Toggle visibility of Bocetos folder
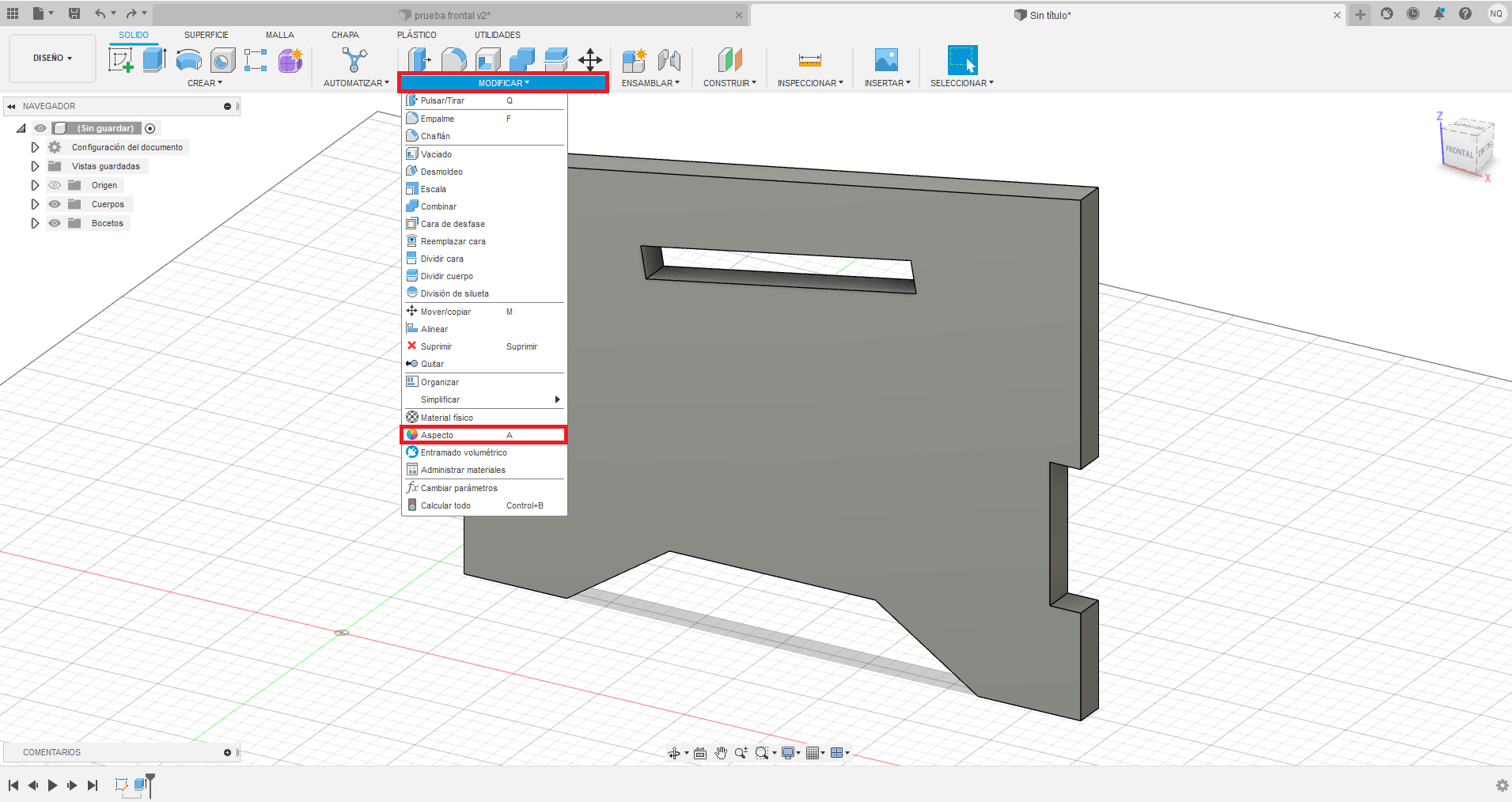 pyautogui.click(x=55, y=223)
